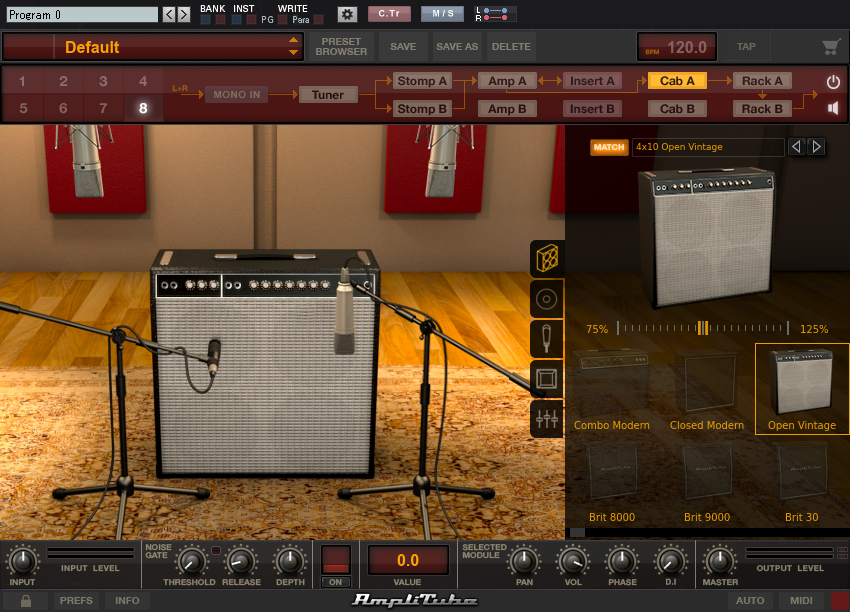Toggle the MIDI button
Image resolution: width=850 pixels, height=612 pixels.
point(801,601)
